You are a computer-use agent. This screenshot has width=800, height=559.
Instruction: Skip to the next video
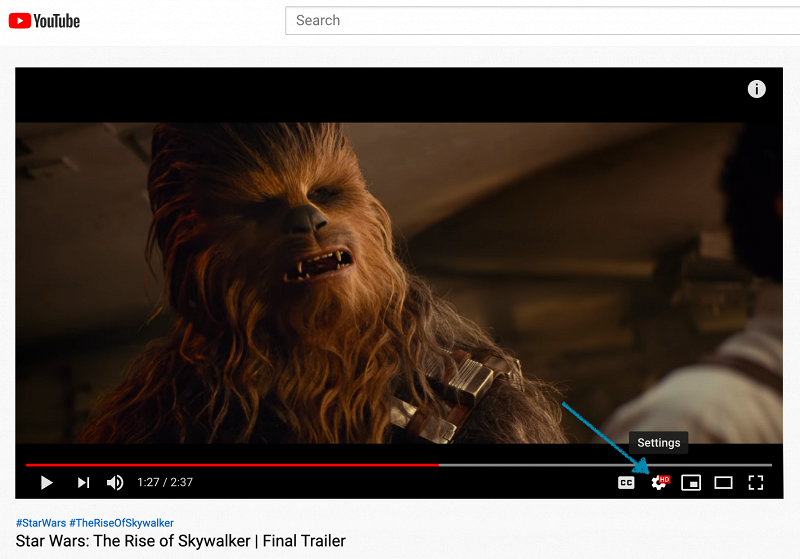coord(83,482)
